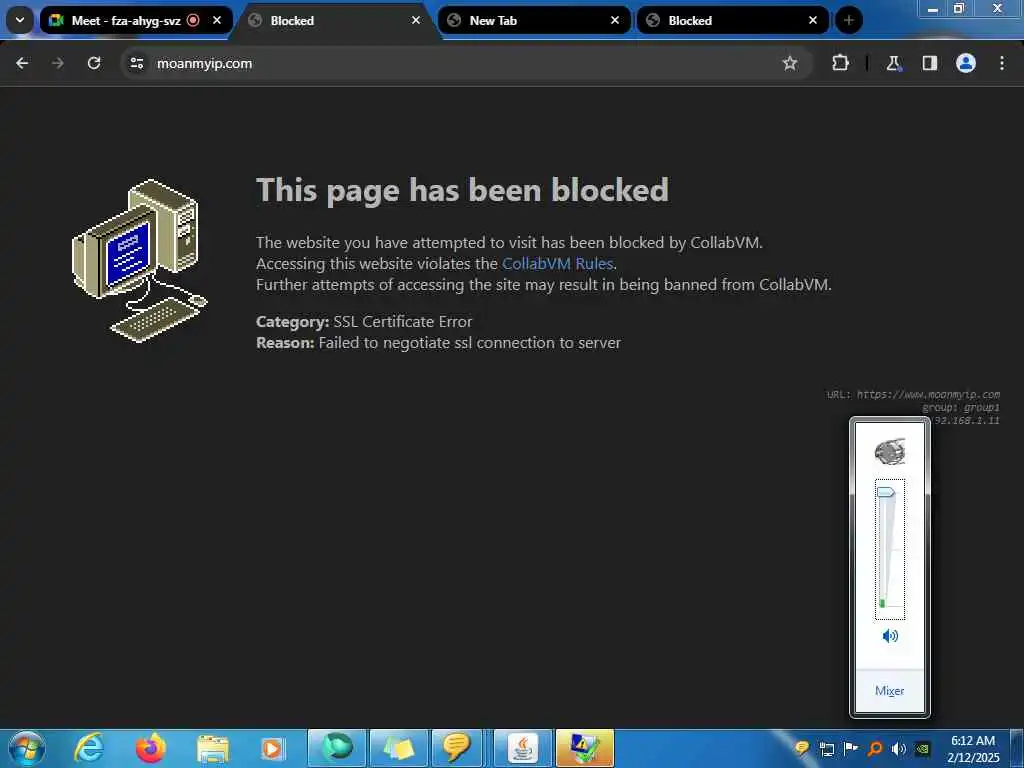The height and width of the screenshot is (768, 1024).
Task: Switch to the green globe browser taskbar app
Action: [x=337, y=748]
